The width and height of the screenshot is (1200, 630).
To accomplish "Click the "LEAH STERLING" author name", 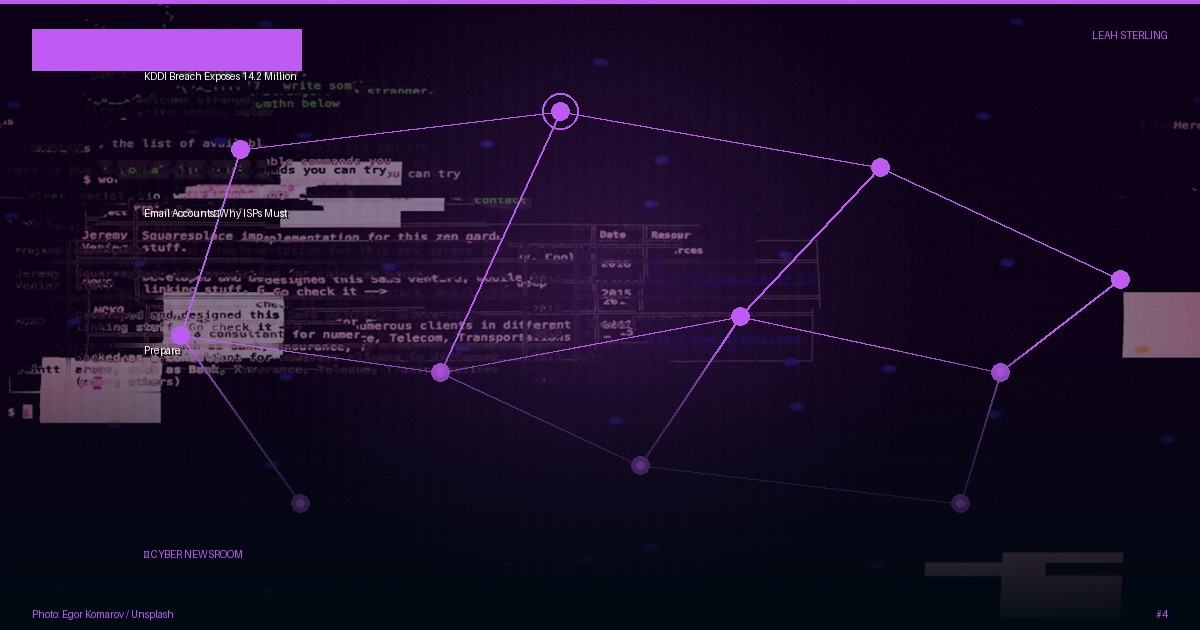I will 1129,35.
